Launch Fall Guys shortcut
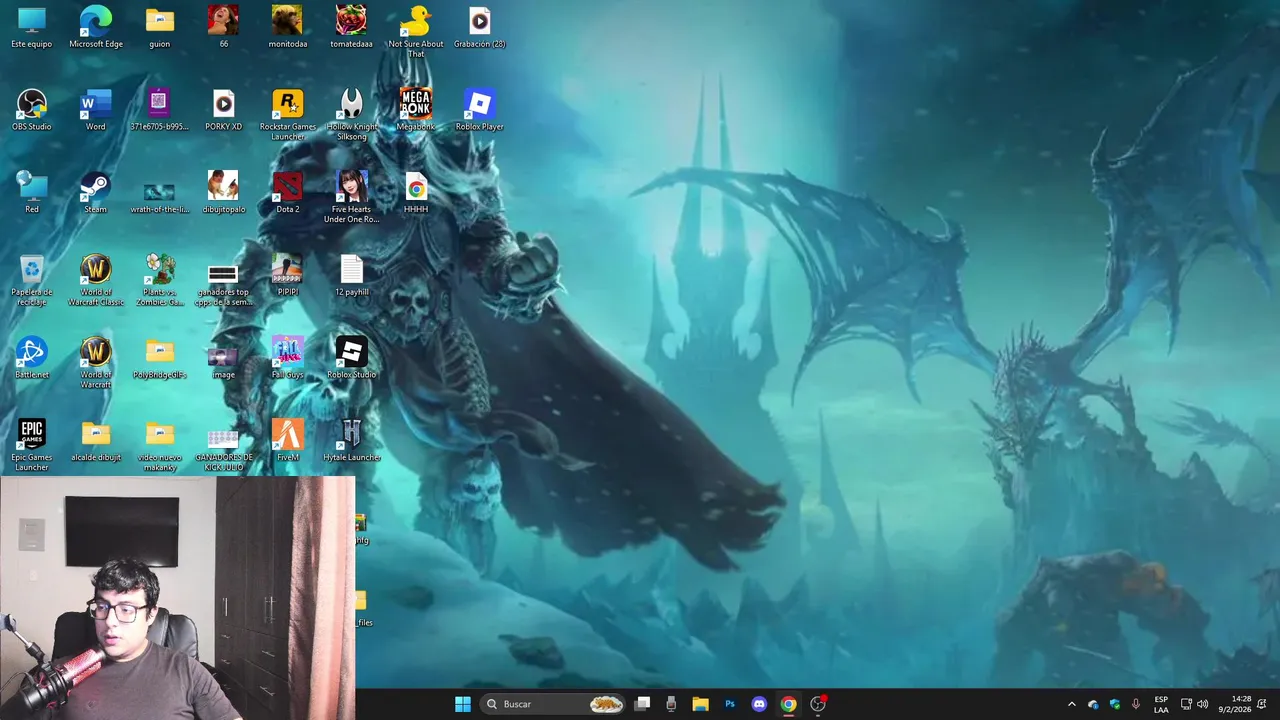This screenshot has width=1280, height=720. coord(288,358)
